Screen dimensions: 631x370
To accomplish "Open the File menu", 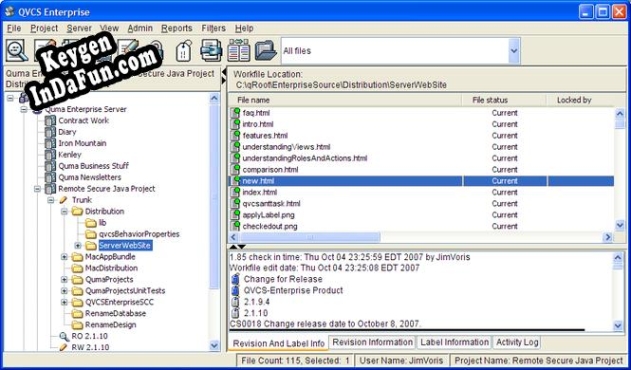I will [14, 28].
